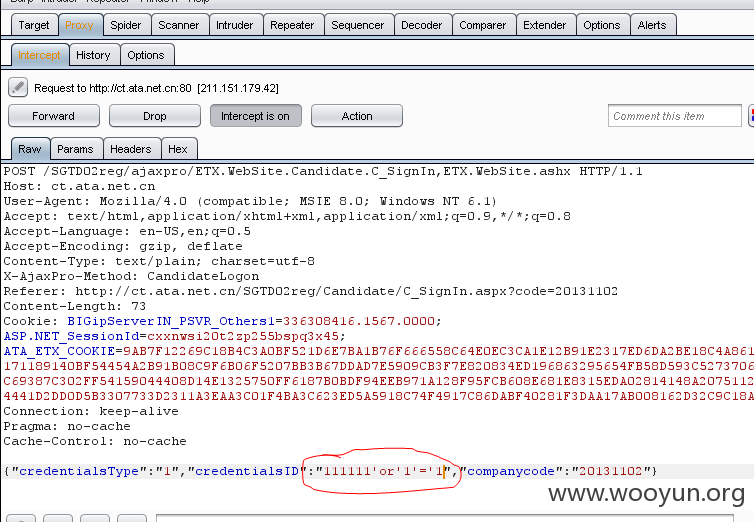Click the Host: ct.ata.net.cn header line
The image size is (754, 522).
79,186
